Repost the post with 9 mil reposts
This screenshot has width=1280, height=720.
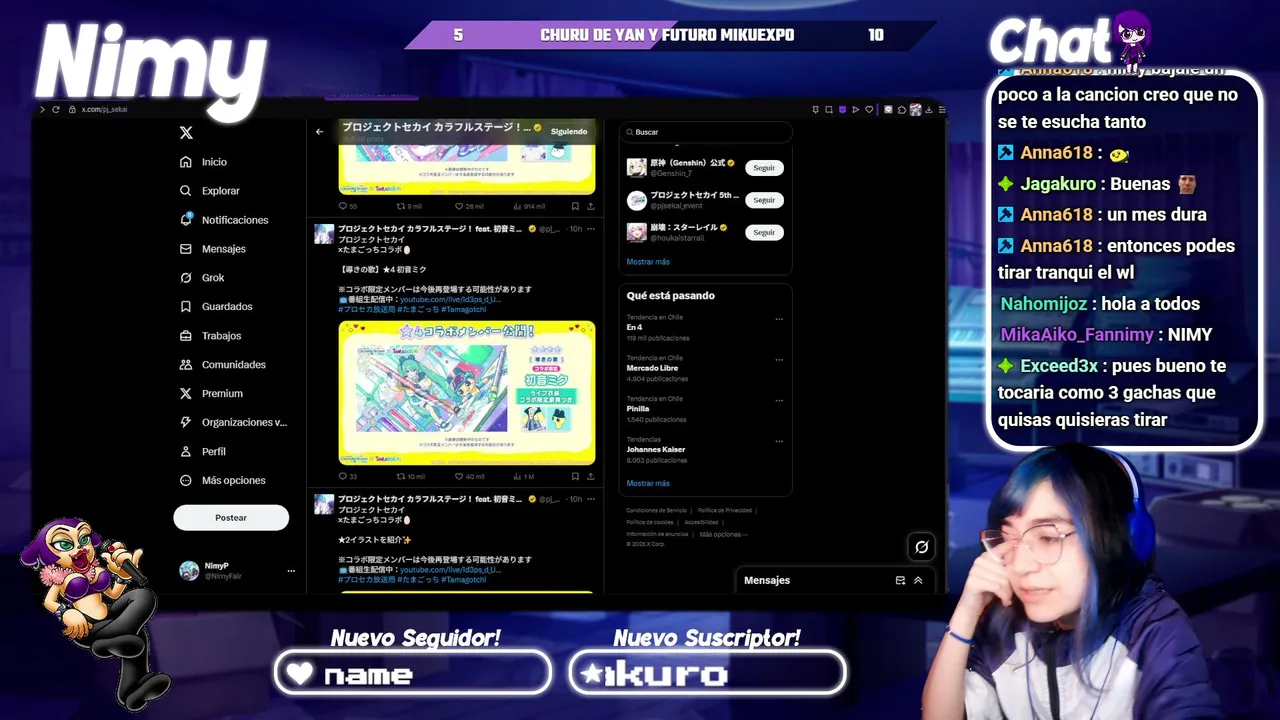(x=410, y=207)
